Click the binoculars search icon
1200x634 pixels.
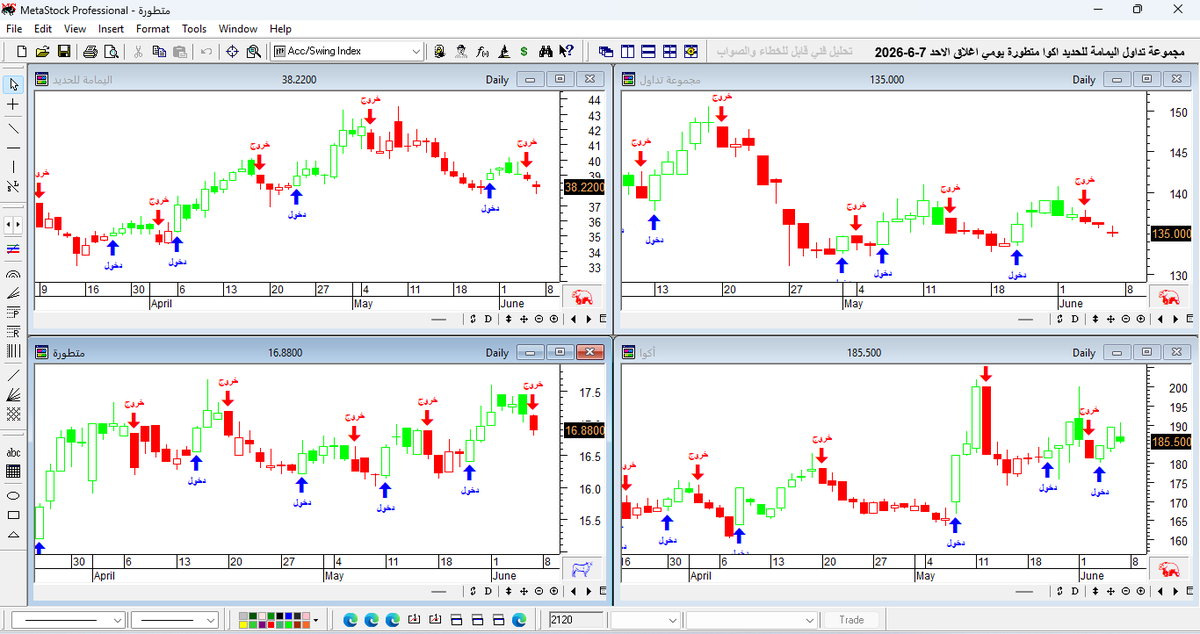pos(545,51)
